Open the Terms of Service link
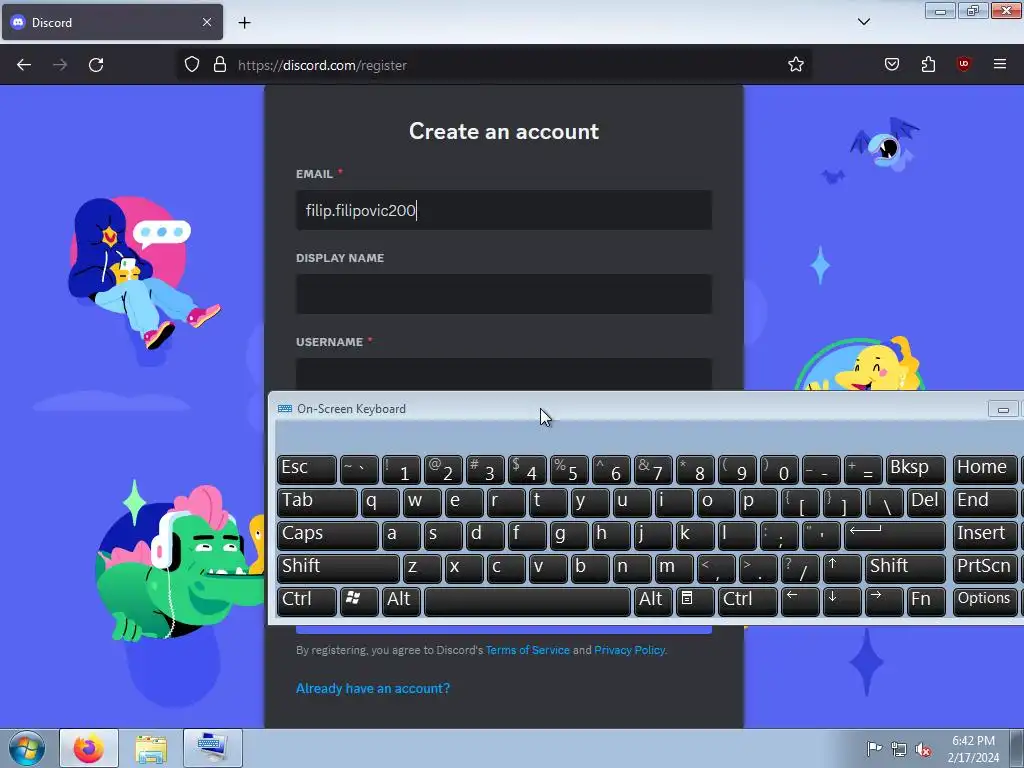The image size is (1024, 768). pyautogui.click(x=528, y=650)
